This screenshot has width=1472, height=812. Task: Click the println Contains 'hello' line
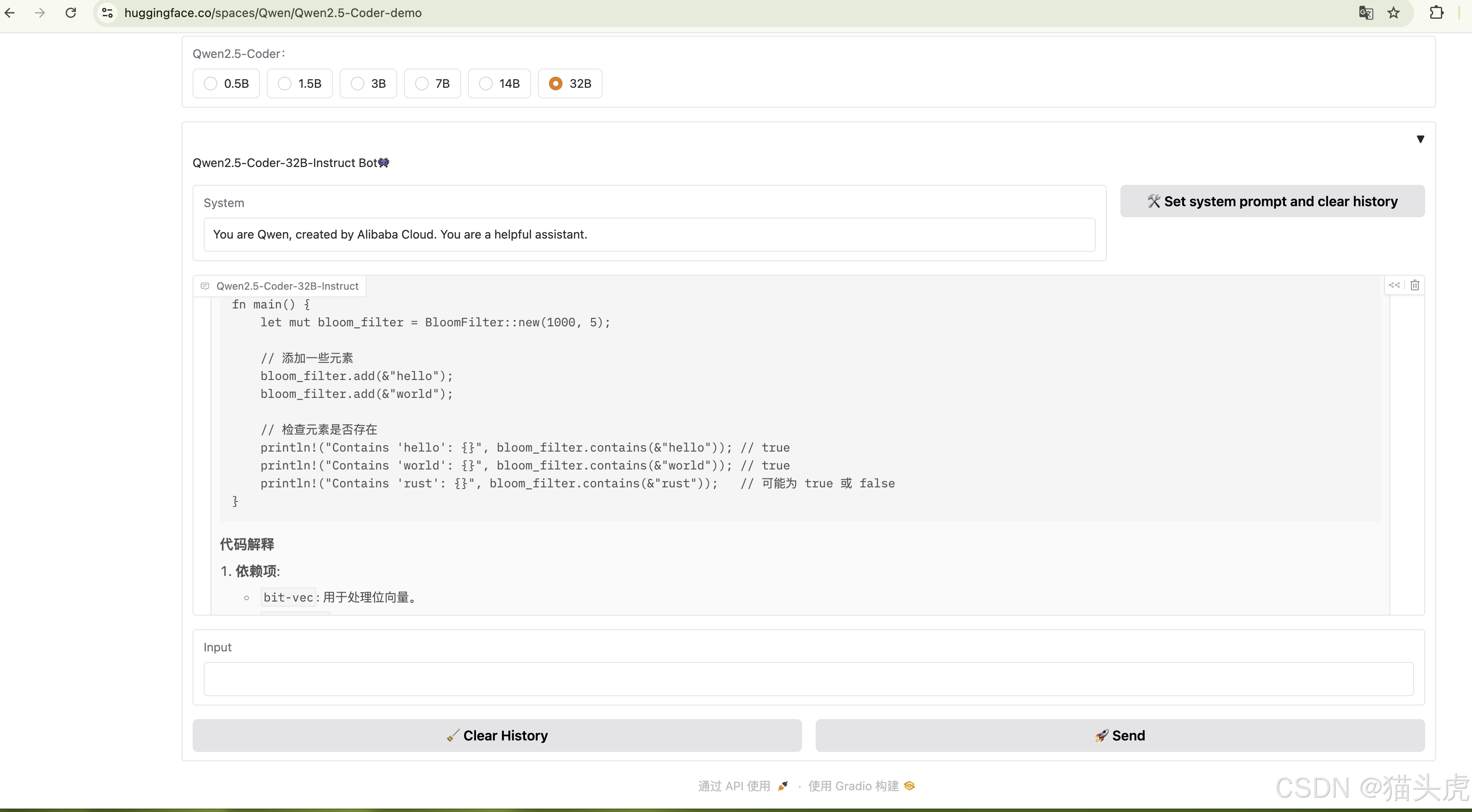(525, 447)
